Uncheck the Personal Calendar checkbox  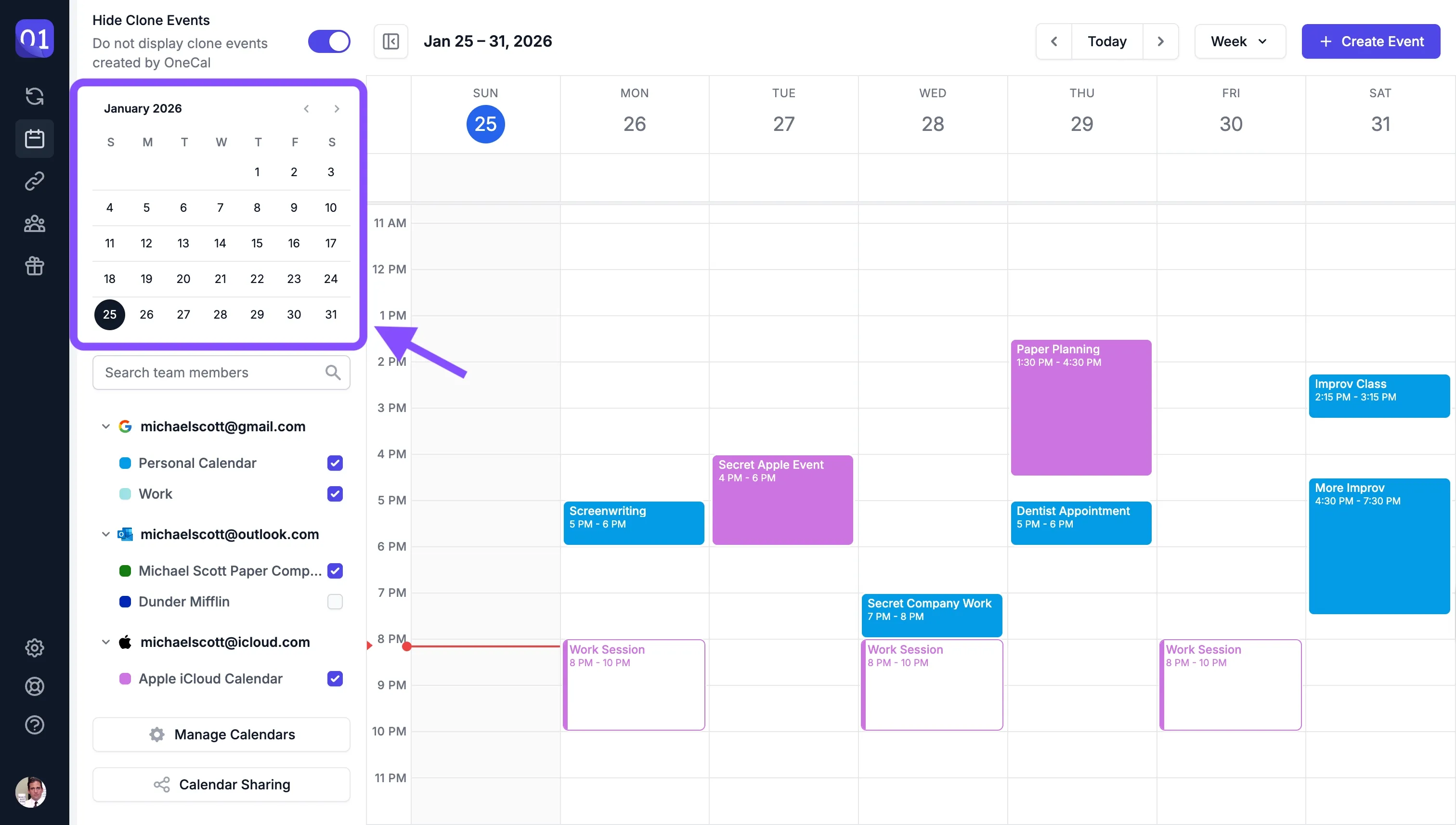[335, 463]
